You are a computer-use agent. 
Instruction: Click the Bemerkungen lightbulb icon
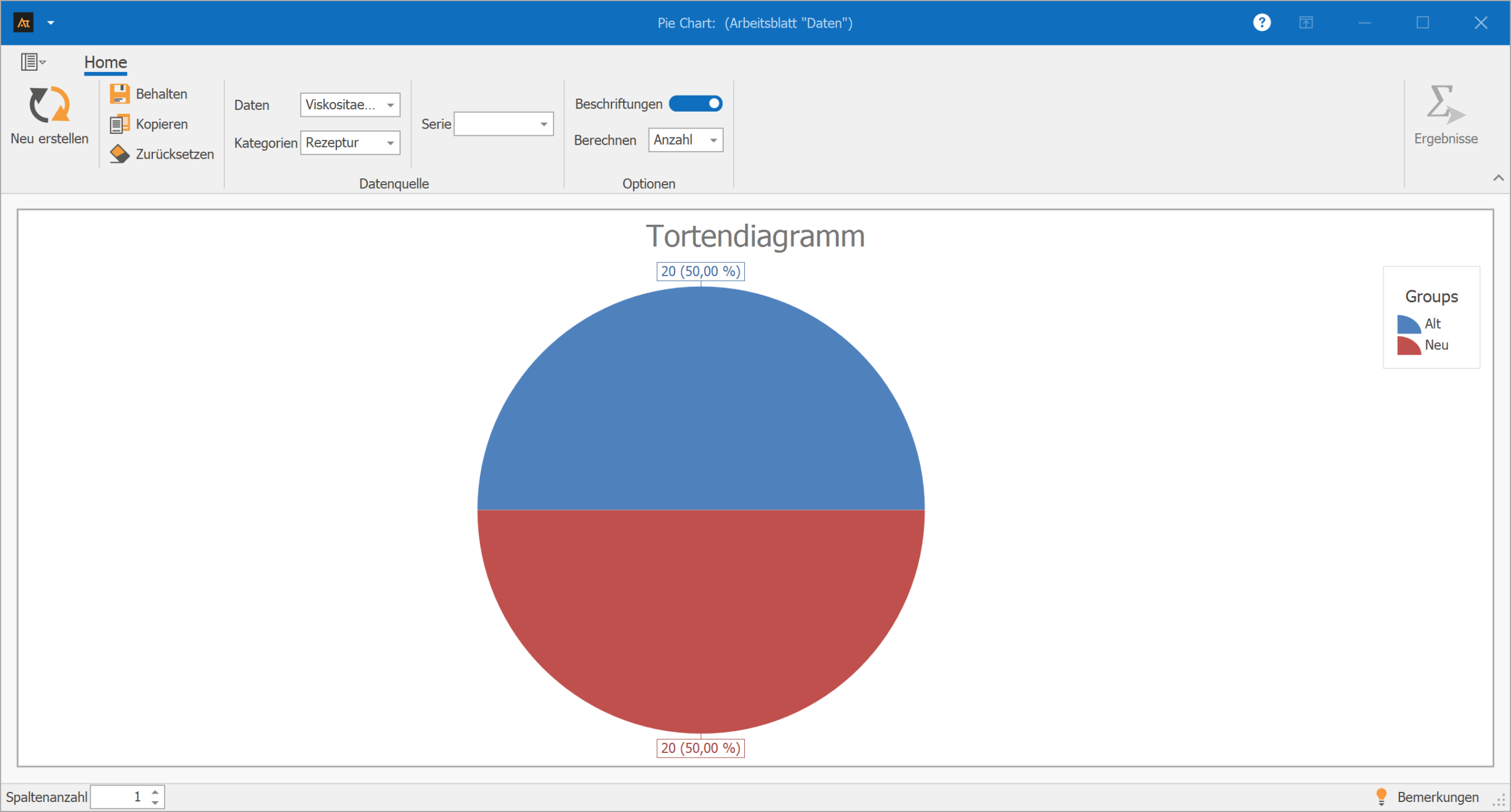click(1381, 796)
